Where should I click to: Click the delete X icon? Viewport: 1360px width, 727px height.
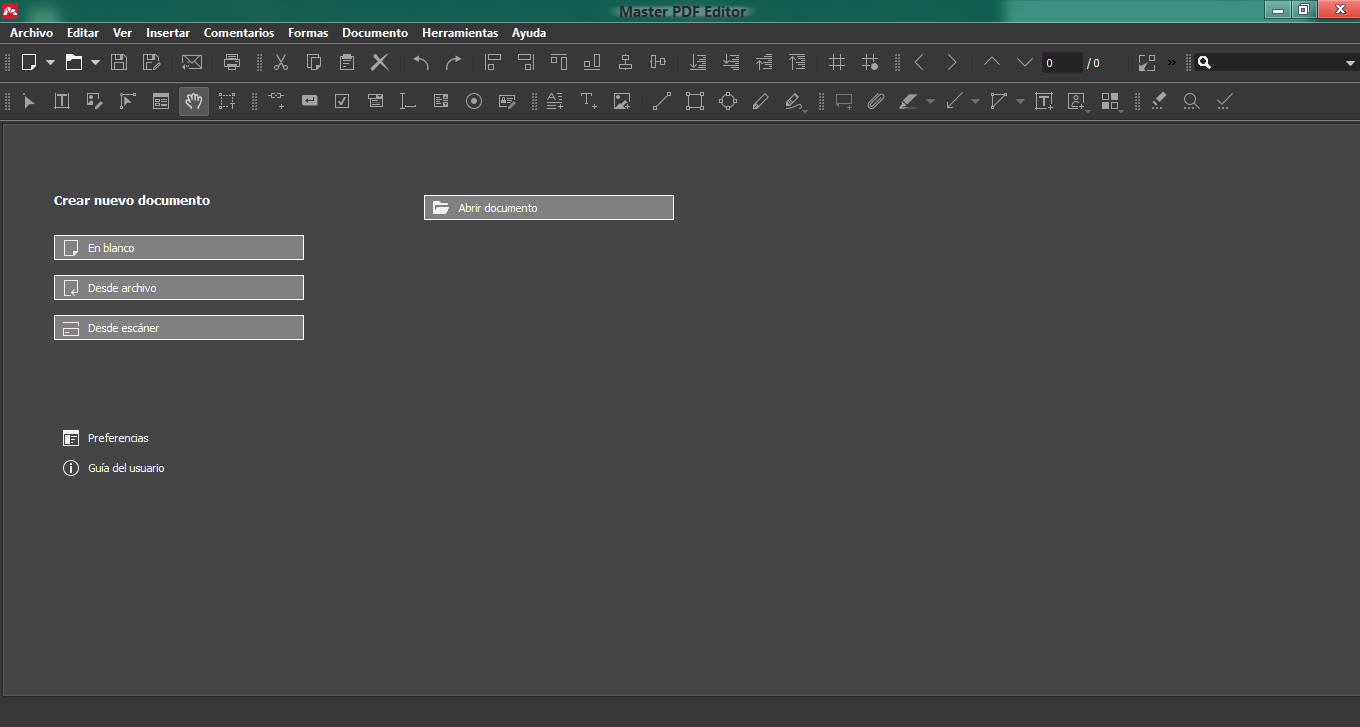click(x=380, y=62)
